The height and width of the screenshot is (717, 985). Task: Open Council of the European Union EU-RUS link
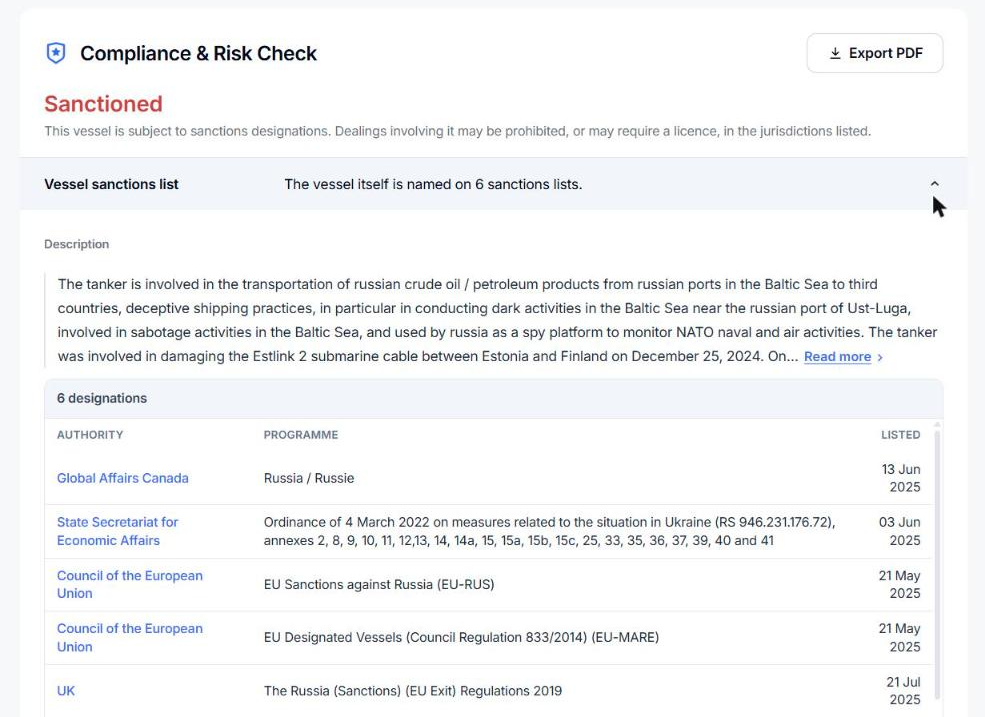point(129,584)
